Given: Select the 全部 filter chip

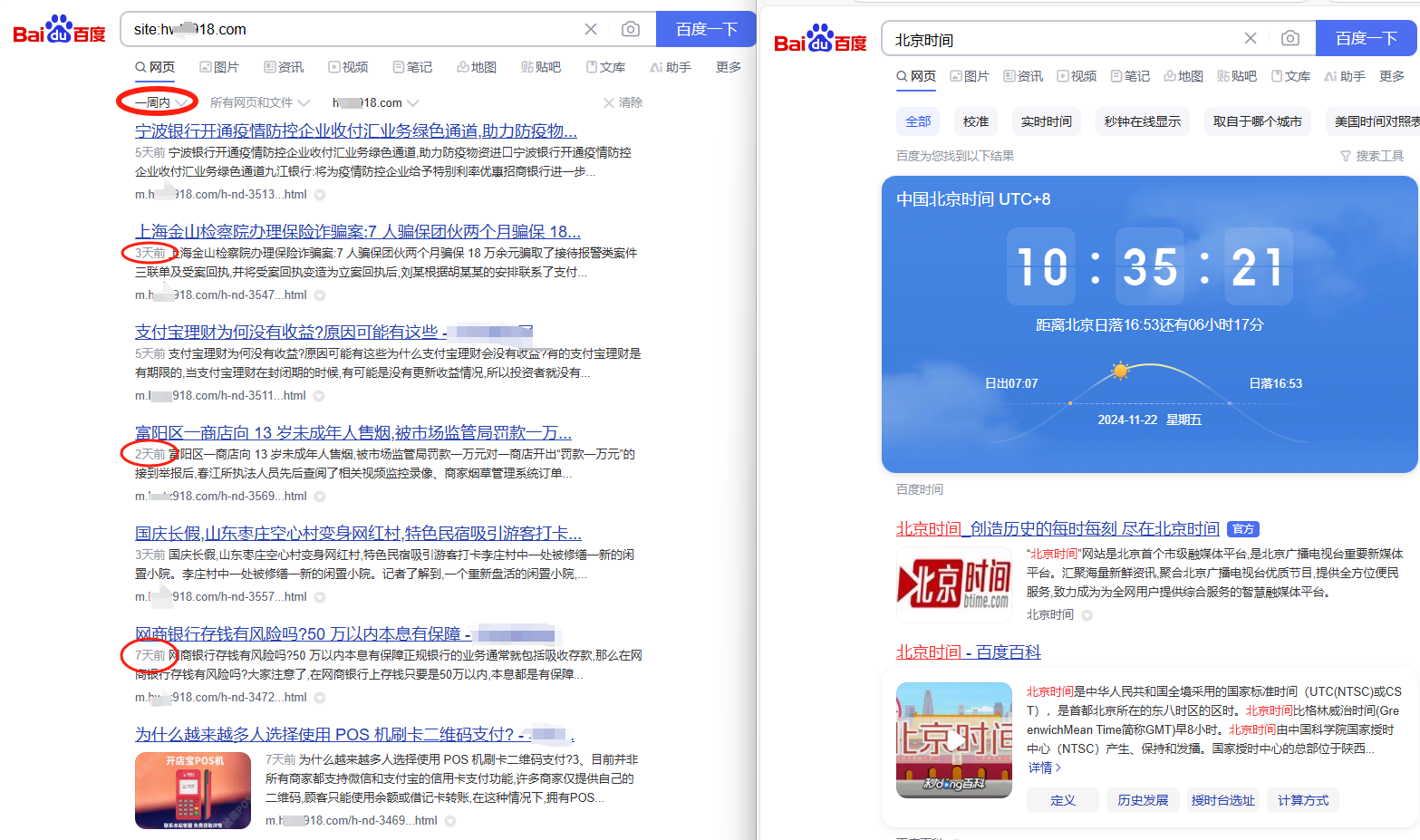Looking at the screenshot, I should 918,121.
